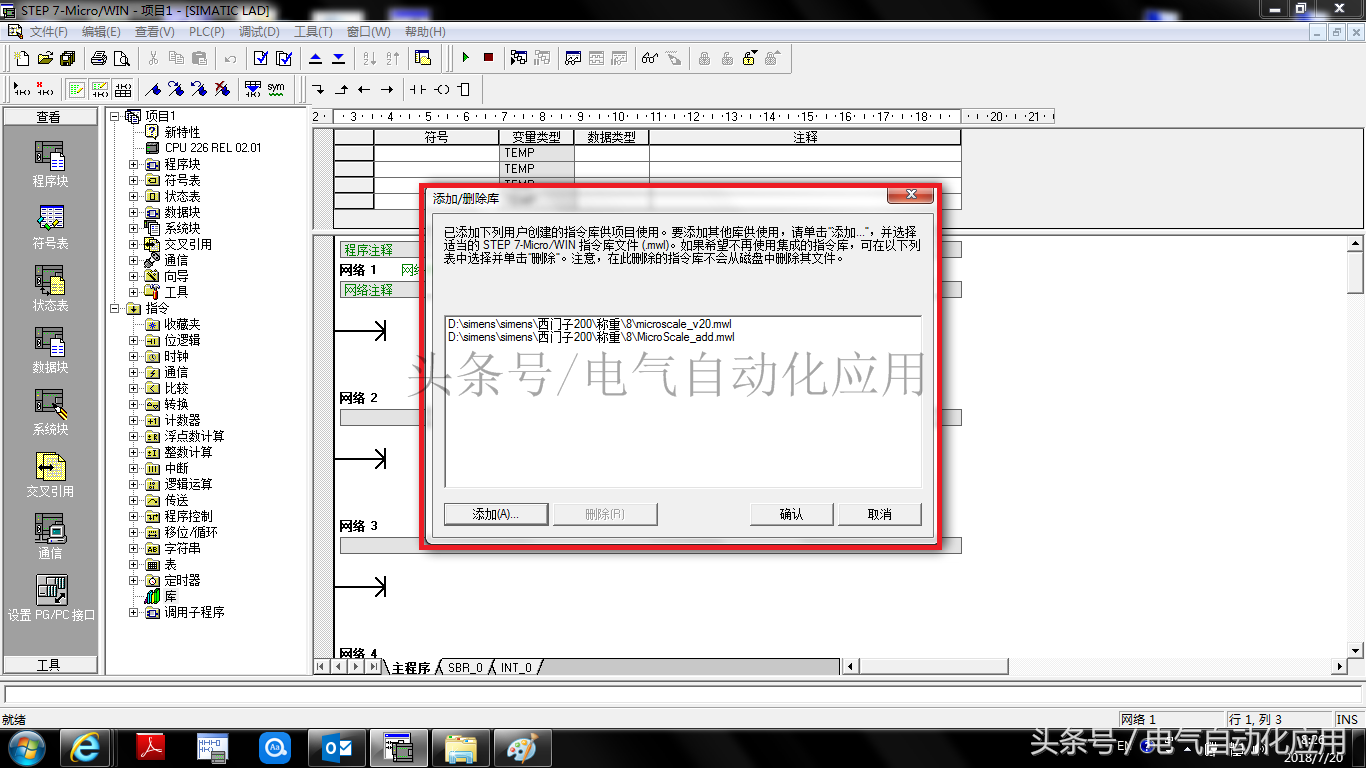Confirm the dialog with 确认

[791, 514]
